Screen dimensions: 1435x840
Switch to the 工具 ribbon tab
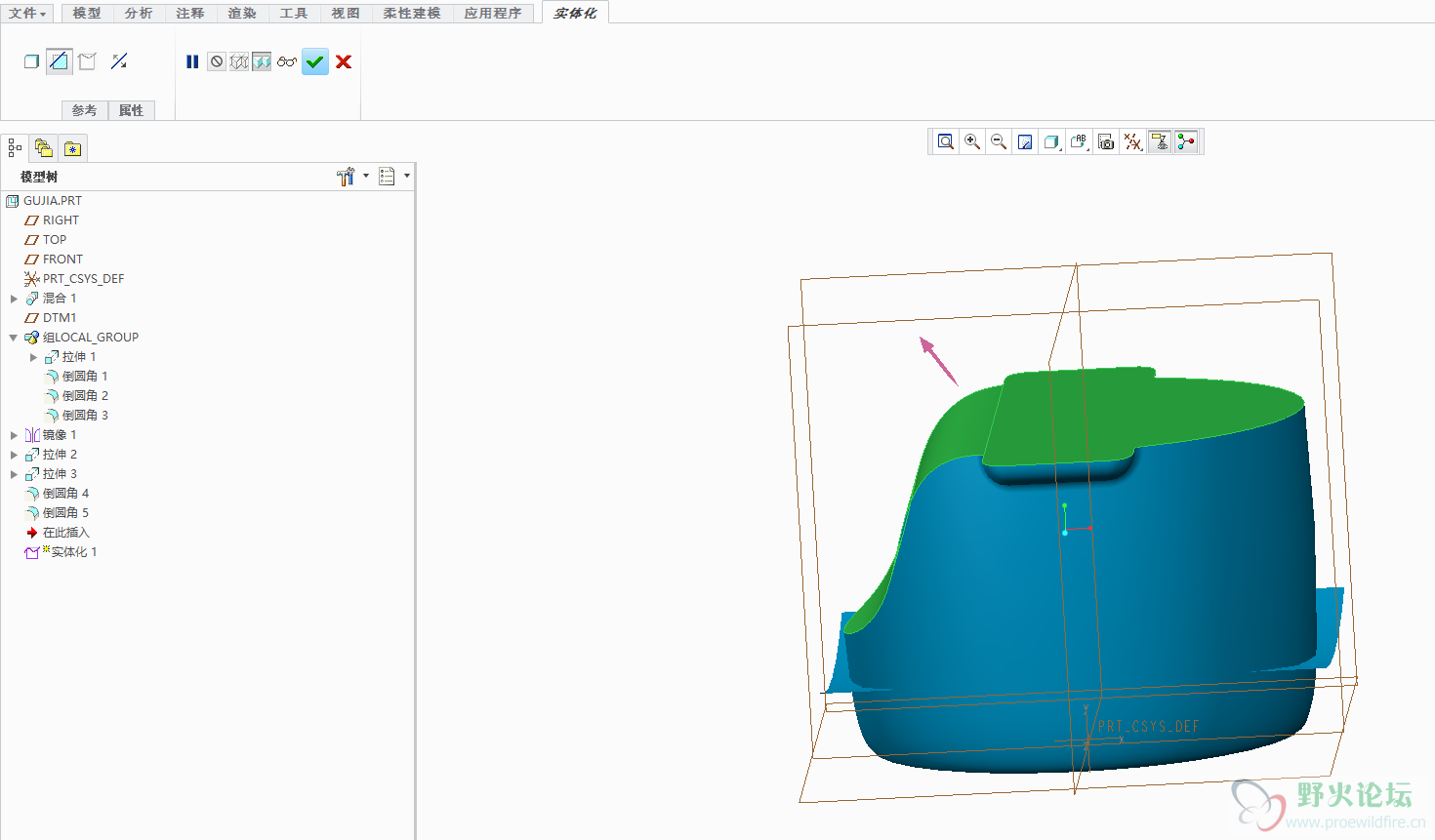294,13
